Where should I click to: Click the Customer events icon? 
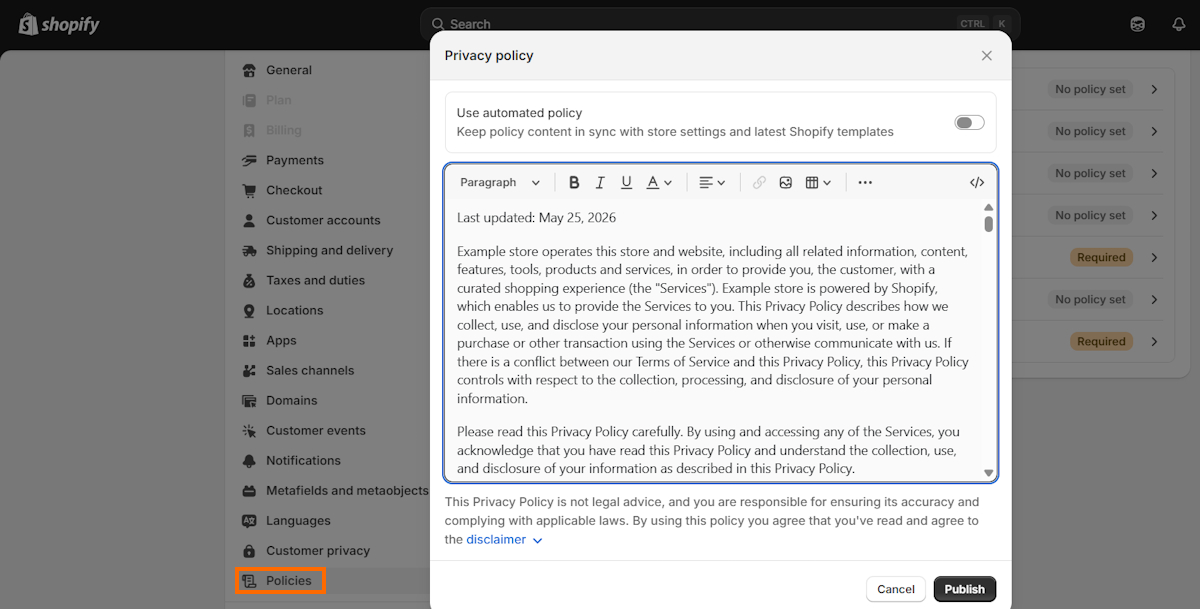pos(249,431)
